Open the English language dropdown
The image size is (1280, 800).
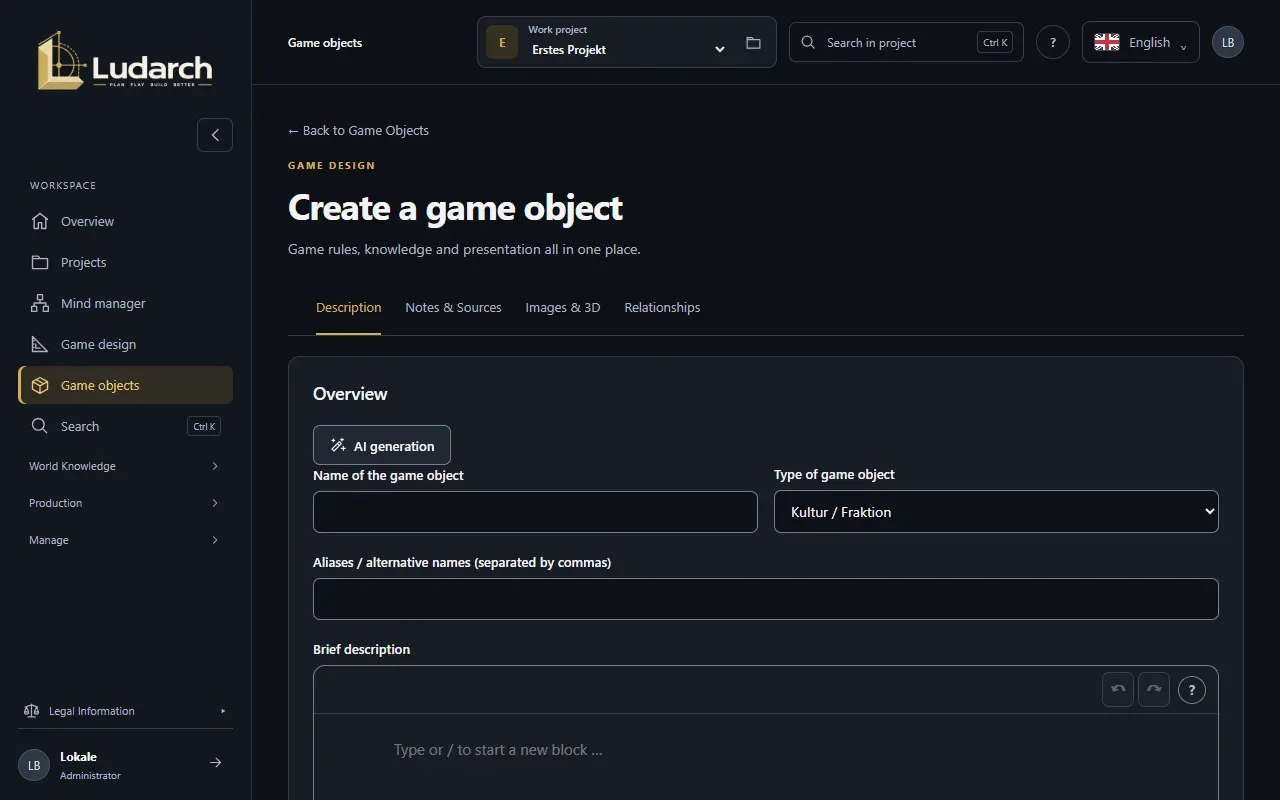point(1140,42)
